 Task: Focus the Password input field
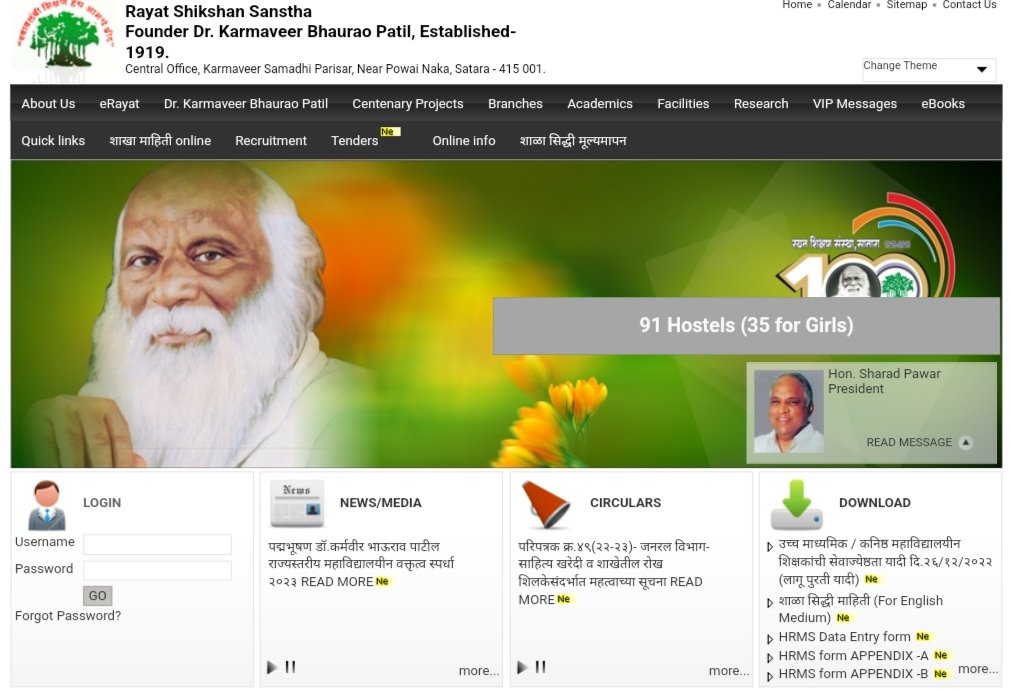tap(157, 570)
